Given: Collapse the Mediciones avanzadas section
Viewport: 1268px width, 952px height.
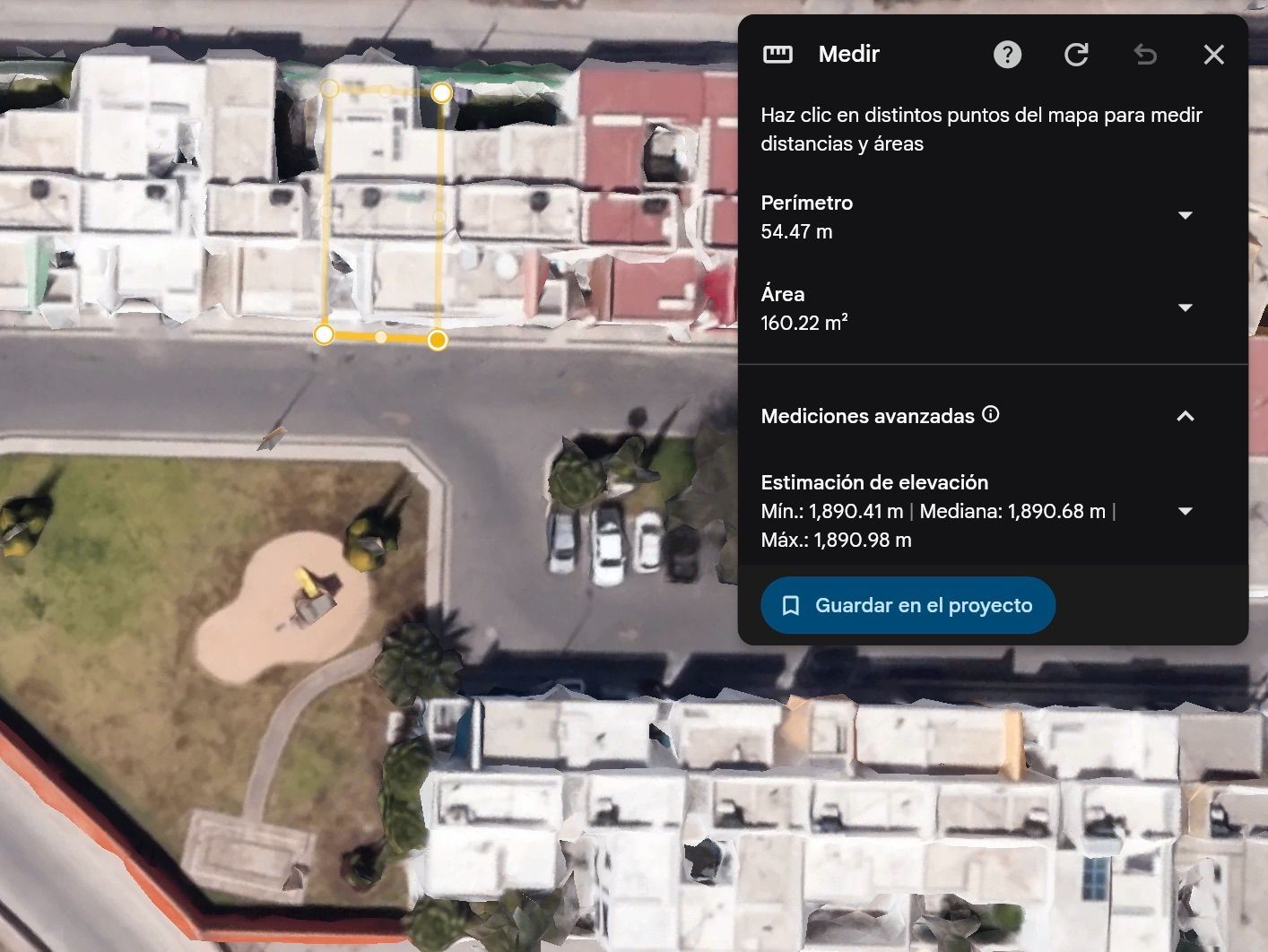Looking at the screenshot, I should (x=1185, y=416).
